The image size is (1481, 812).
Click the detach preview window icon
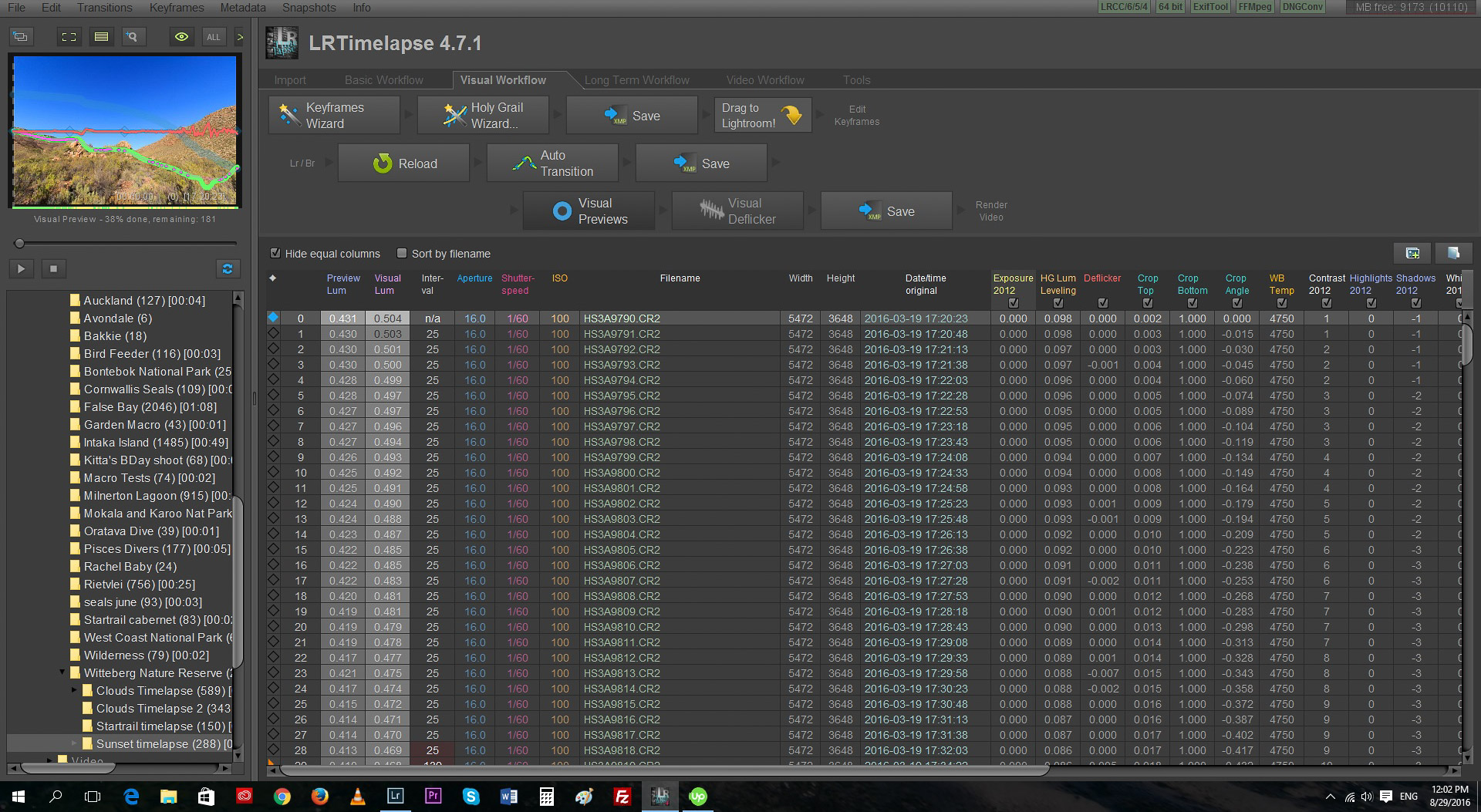(21, 37)
